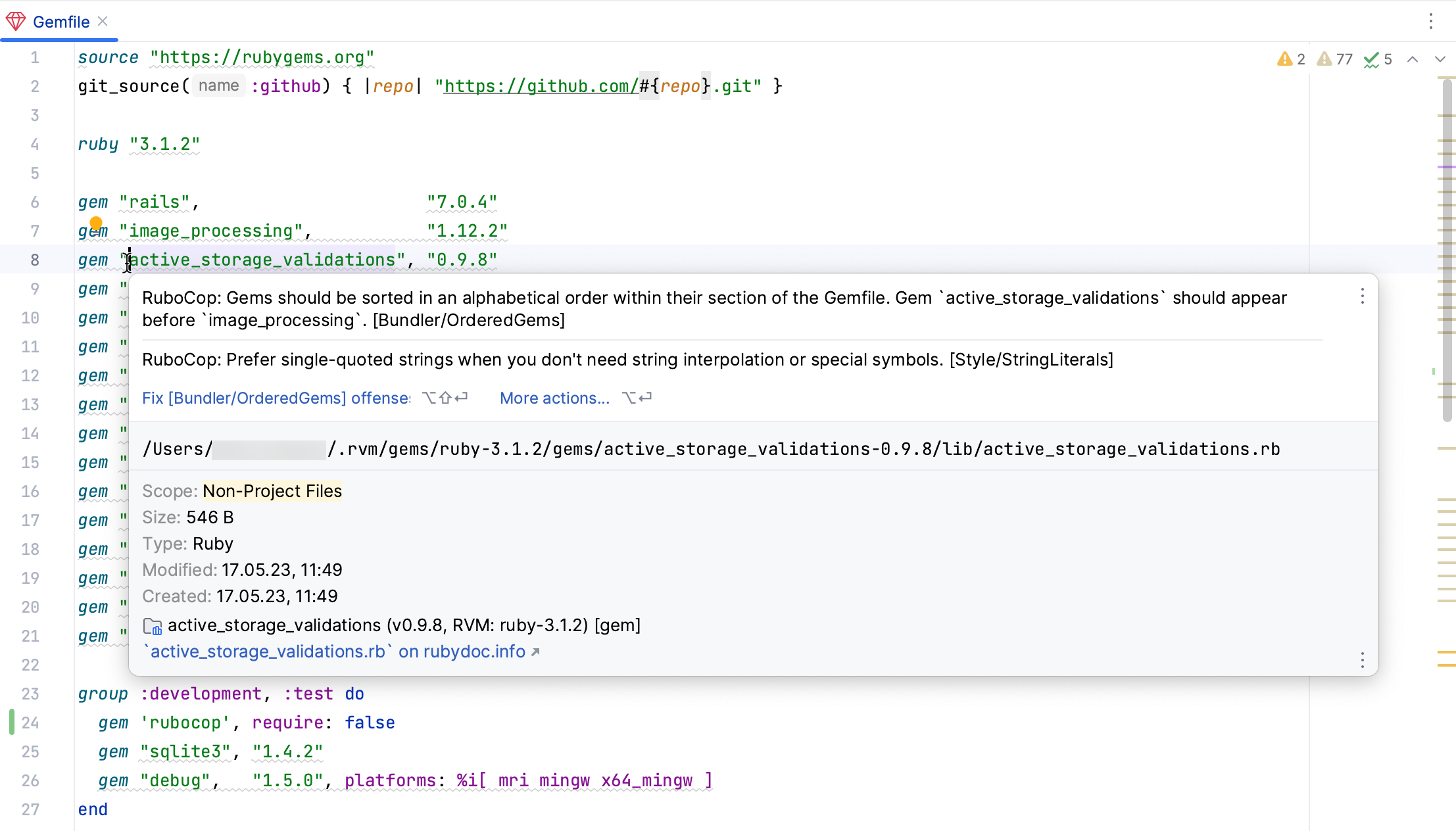Click the down chevron to jump to next problem

tap(1440, 59)
